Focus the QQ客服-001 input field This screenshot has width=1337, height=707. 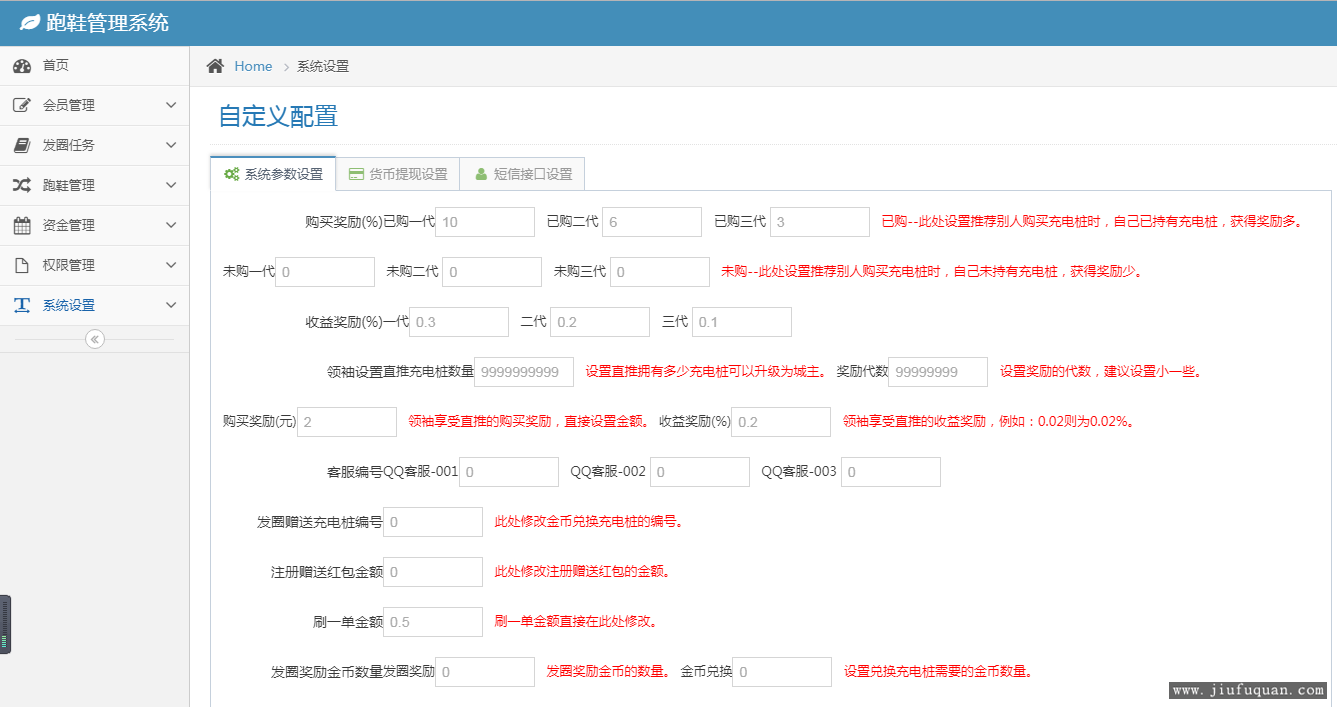[509, 472]
